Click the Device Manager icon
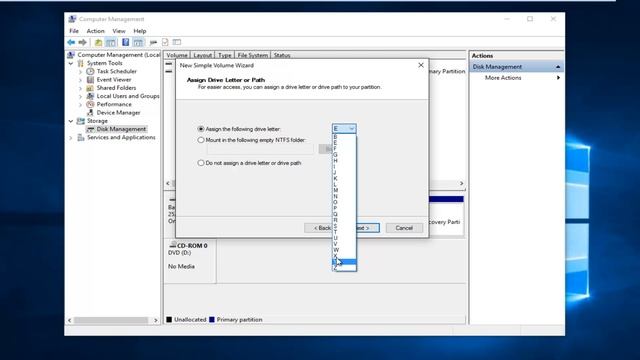This screenshot has width=640, height=360. pos(90,112)
